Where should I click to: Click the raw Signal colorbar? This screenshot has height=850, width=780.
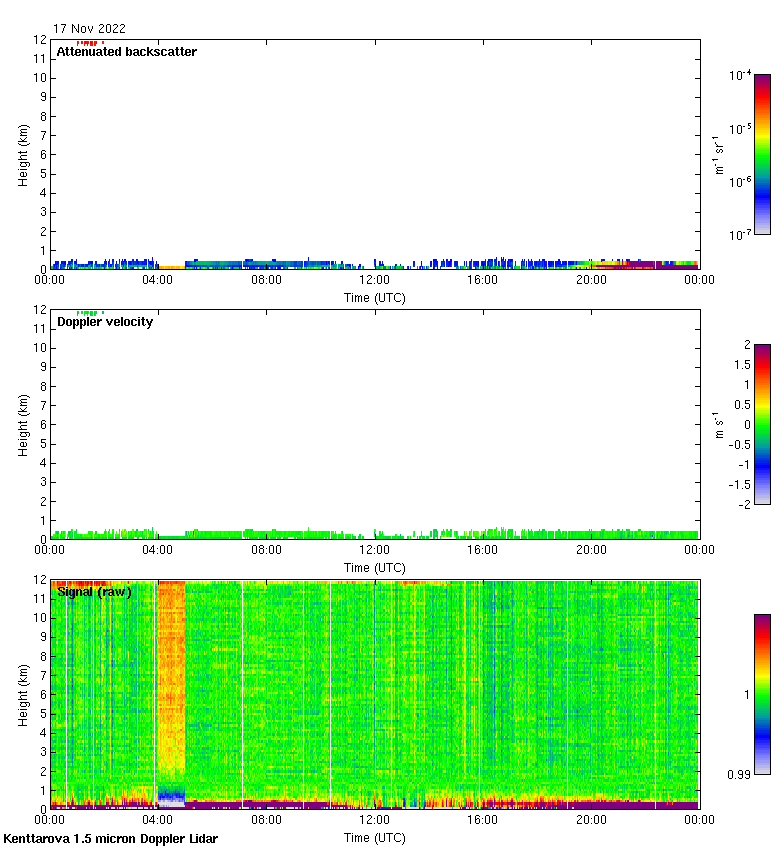click(x=762, y=694)
